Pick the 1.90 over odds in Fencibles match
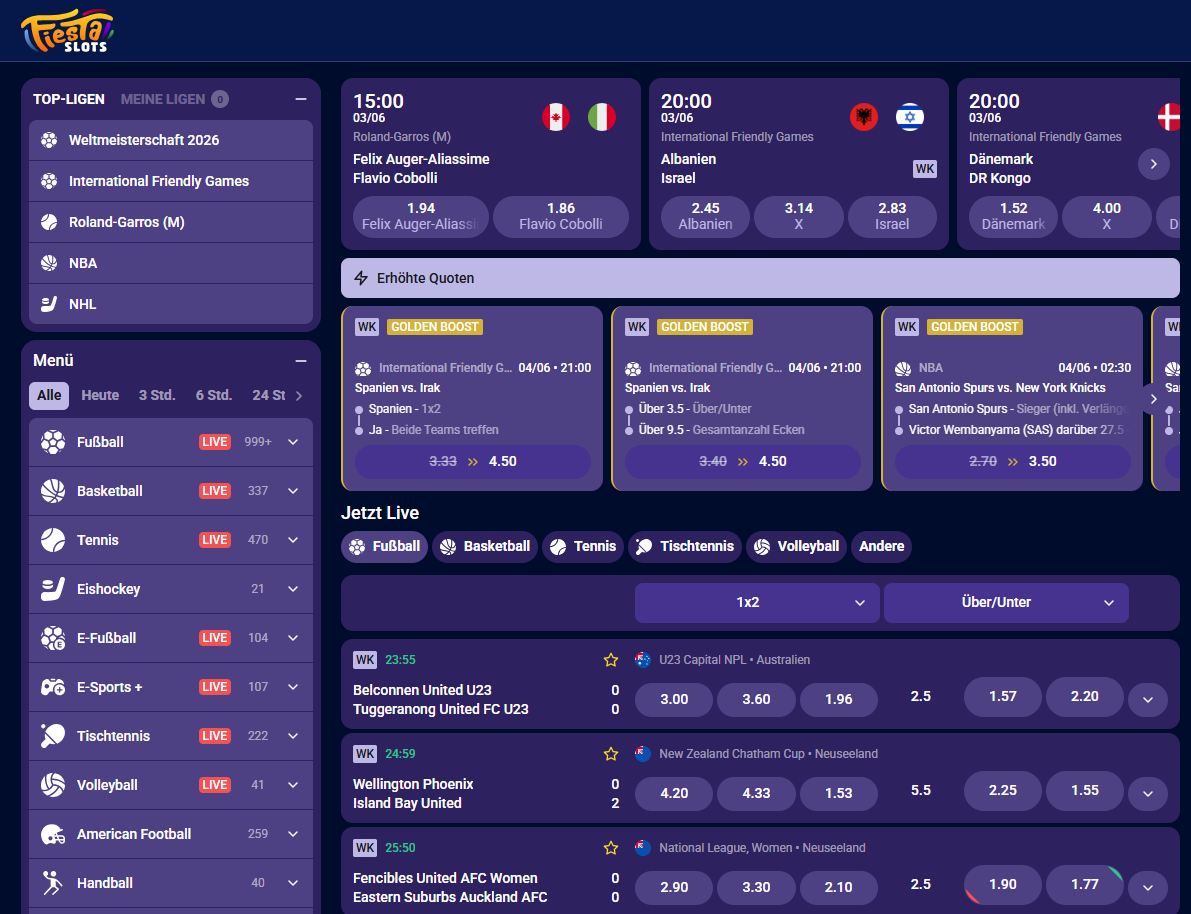This screenshot has width=1191, height=914. pos(1003,884)
